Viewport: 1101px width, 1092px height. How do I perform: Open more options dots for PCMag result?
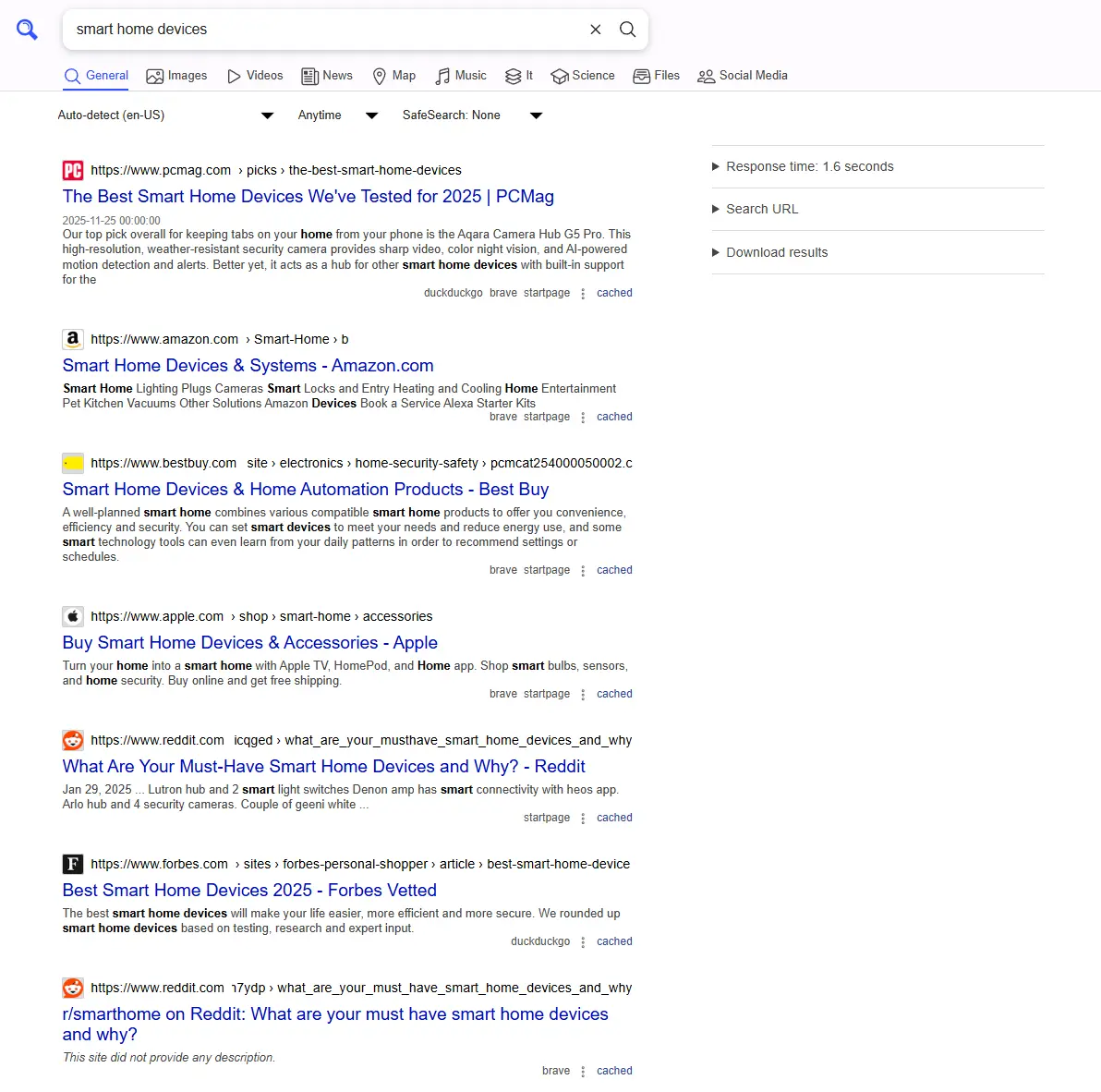583,294
